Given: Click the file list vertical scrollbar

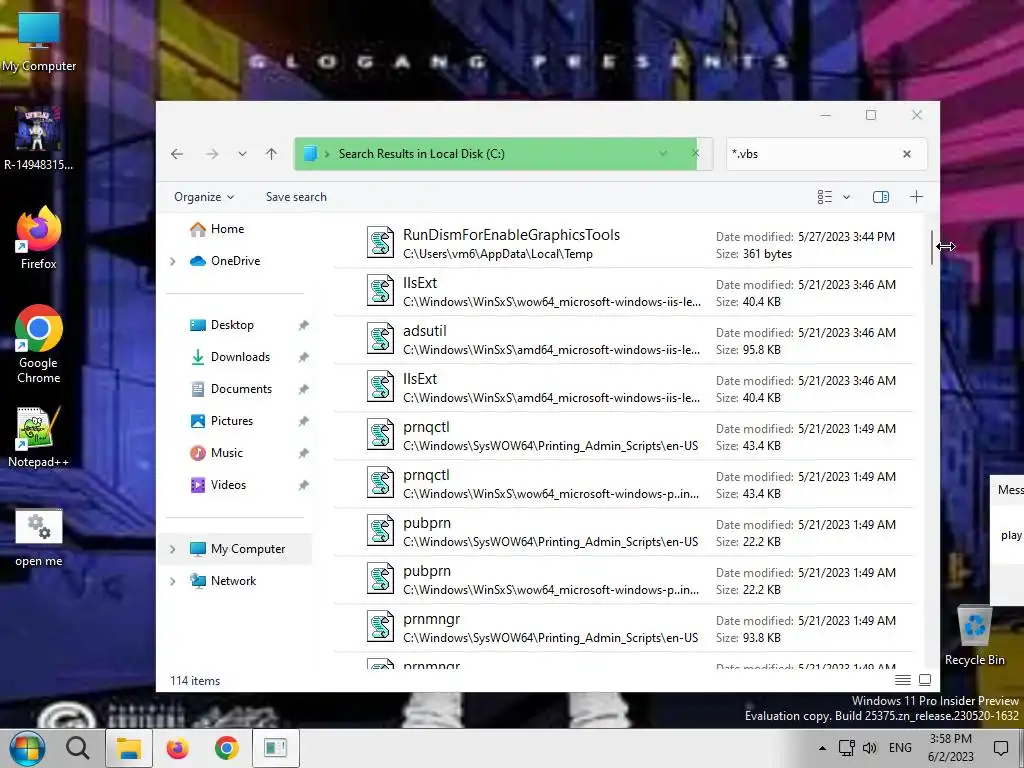Looking at the screenshot, I should 933,247.
